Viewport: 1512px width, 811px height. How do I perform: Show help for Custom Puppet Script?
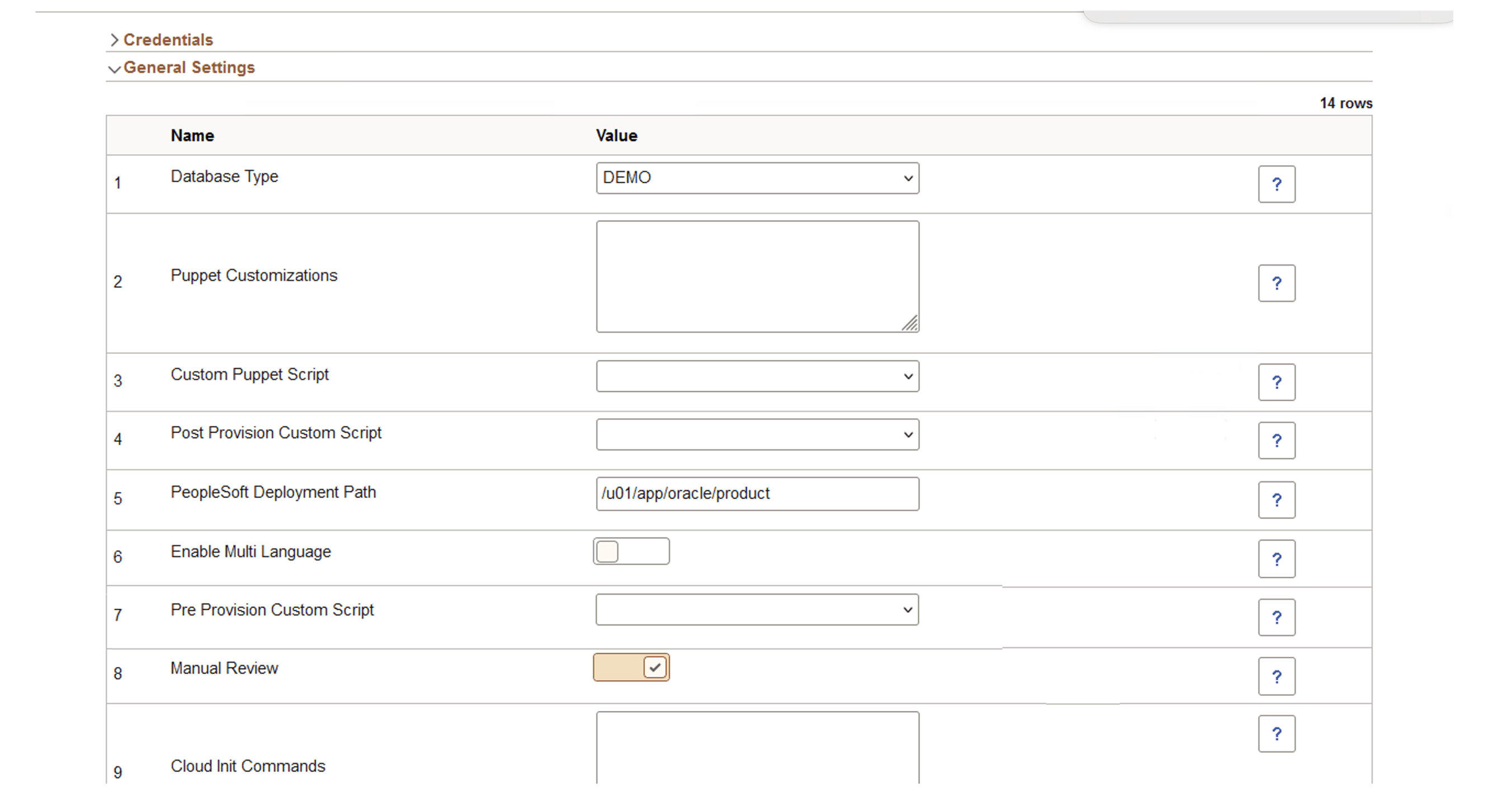[1276, 383]
